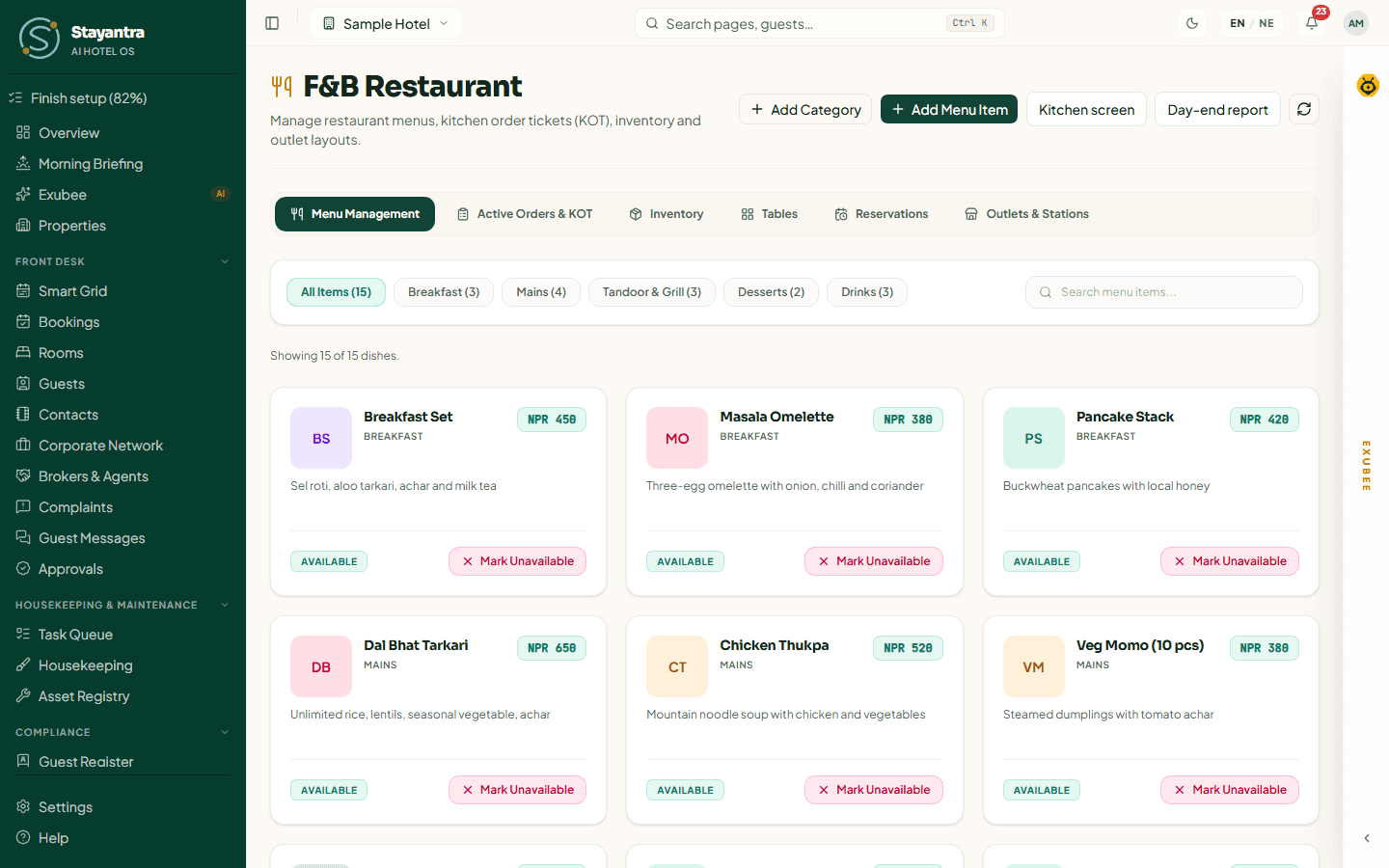The width and height of the screenshot is (1389, 868).
Task: Open Help in sidebar
Action: pyautogui.click(x=123, y=838)
